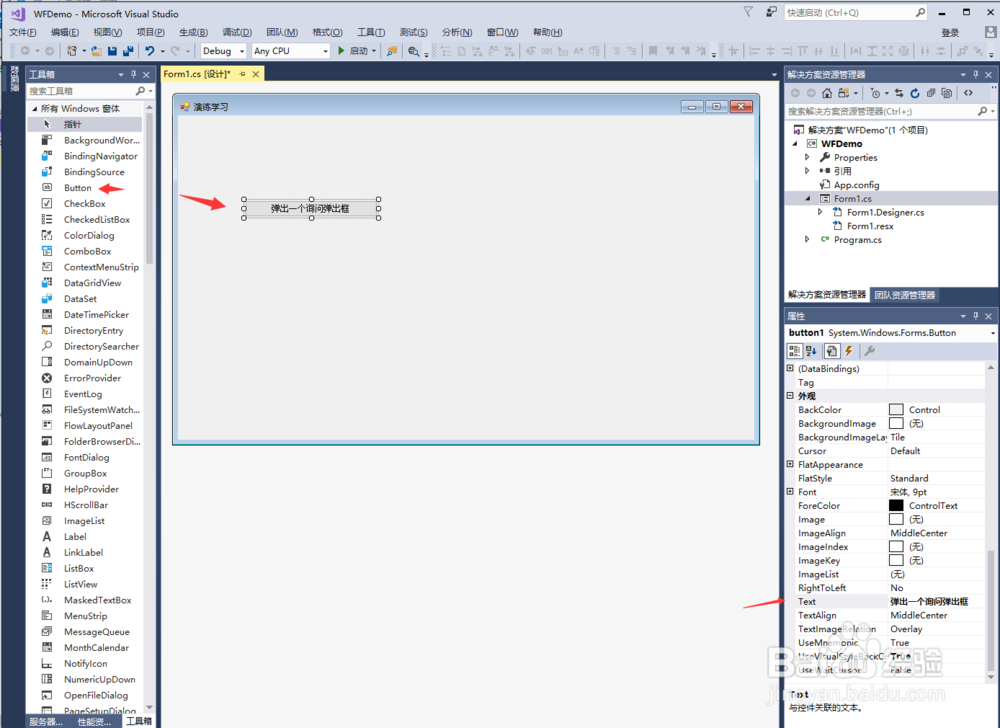Screen dimensions: 1000x728
Task: Select the DataGridView control in Toolbox
Action: 92,283
